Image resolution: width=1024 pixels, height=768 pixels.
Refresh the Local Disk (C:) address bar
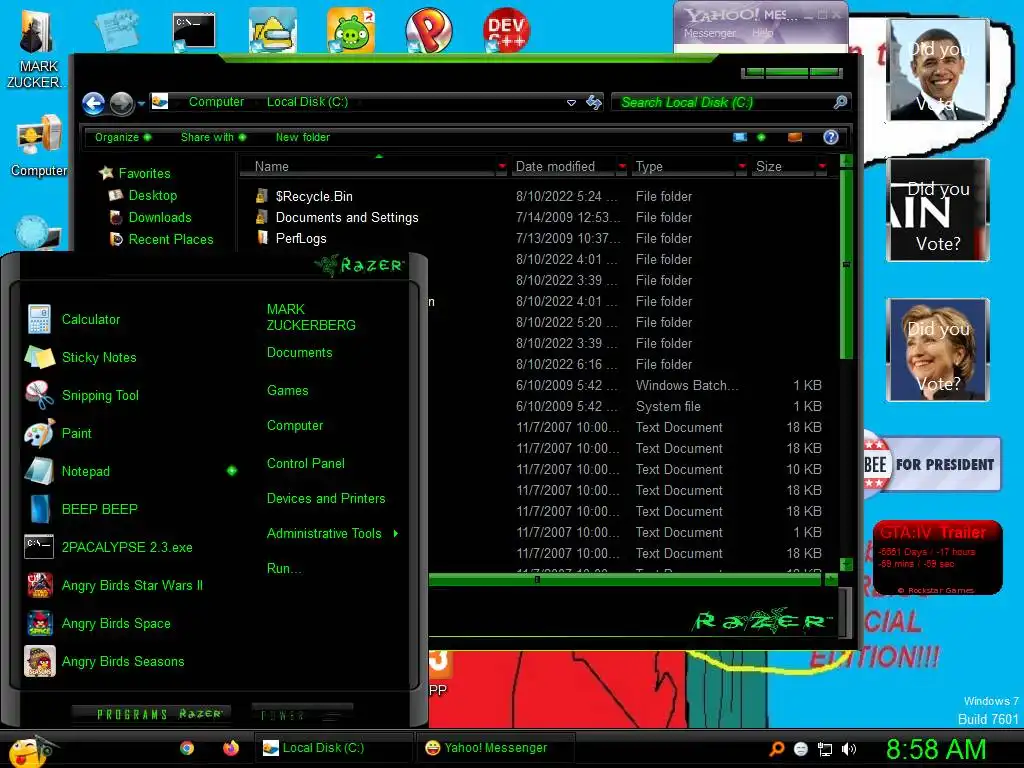[x=594, y=102]
